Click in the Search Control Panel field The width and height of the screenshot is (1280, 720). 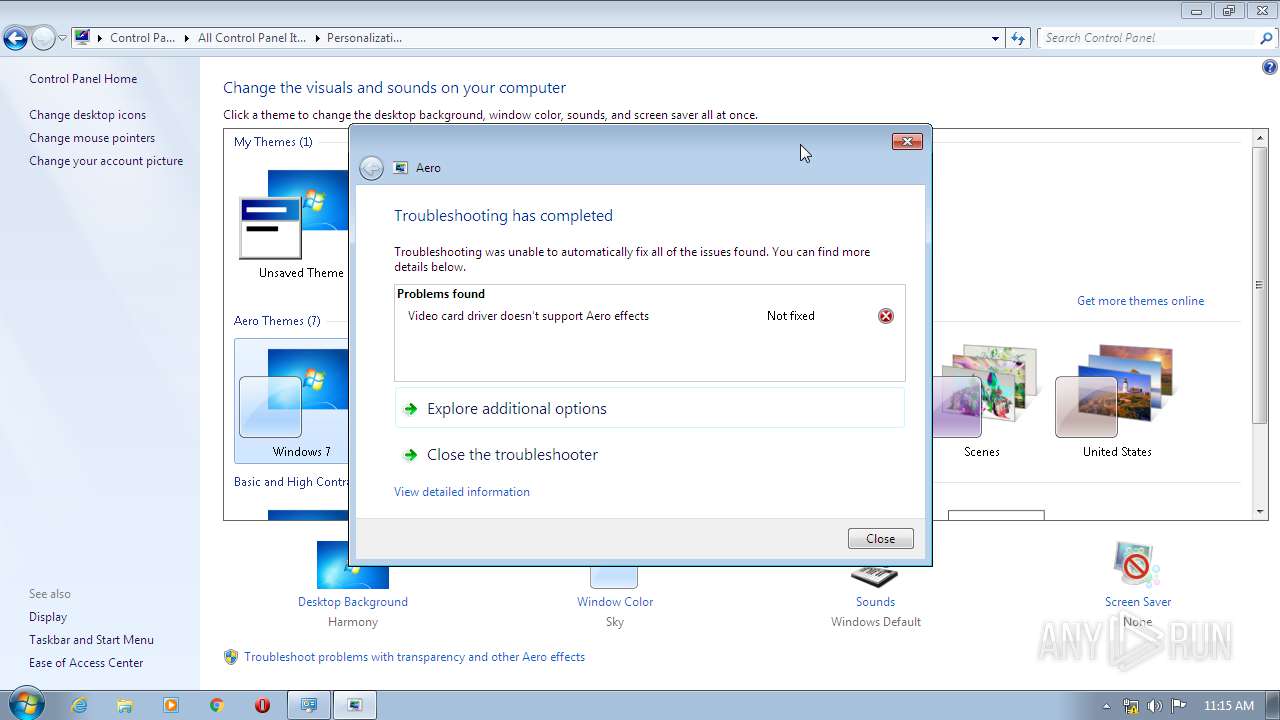1148,38
